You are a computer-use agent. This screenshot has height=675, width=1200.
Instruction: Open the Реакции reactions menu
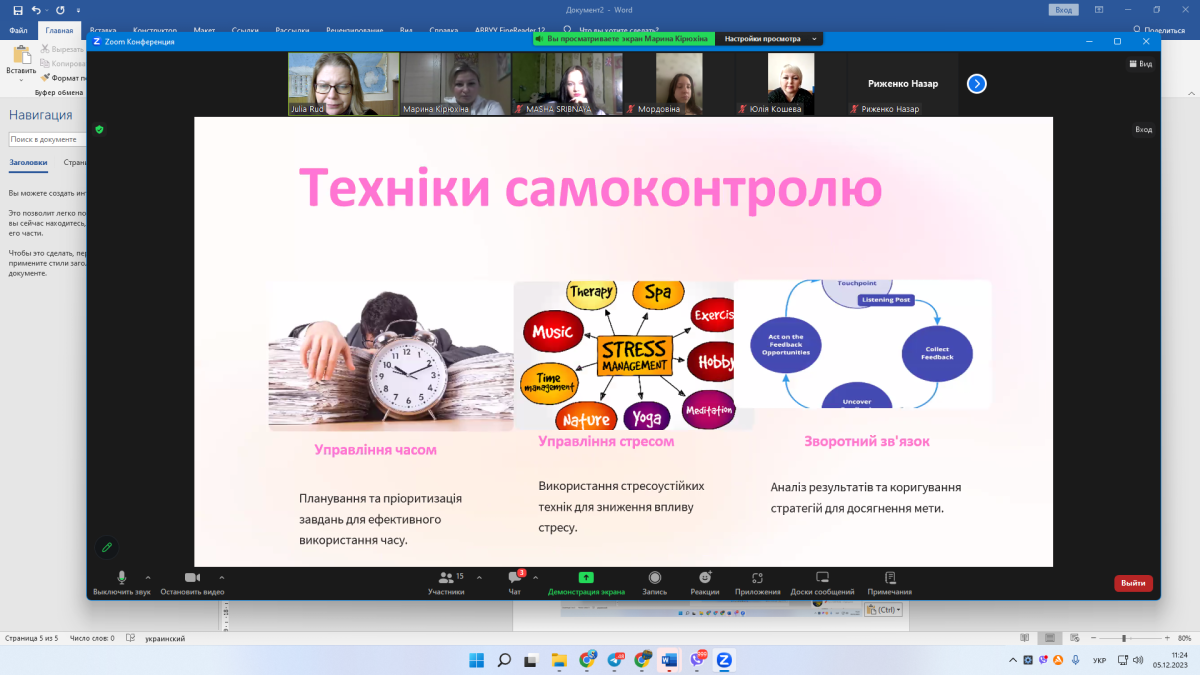pyautogui.click(x=704, y=578)
